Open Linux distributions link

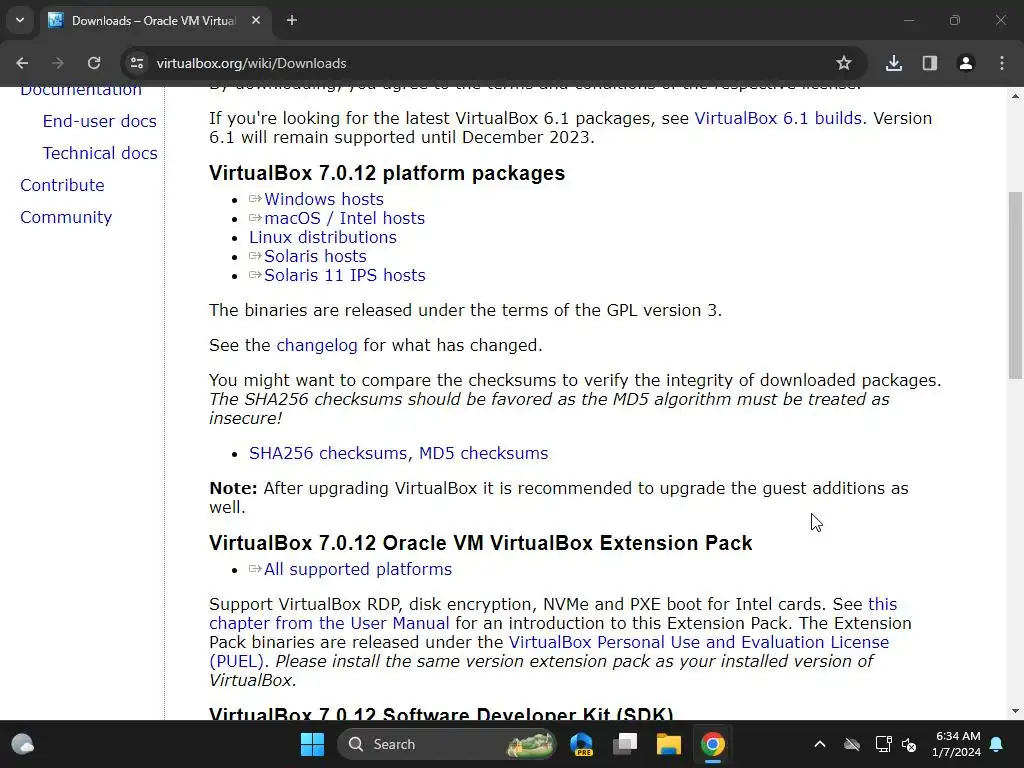(x=323, y=237)
